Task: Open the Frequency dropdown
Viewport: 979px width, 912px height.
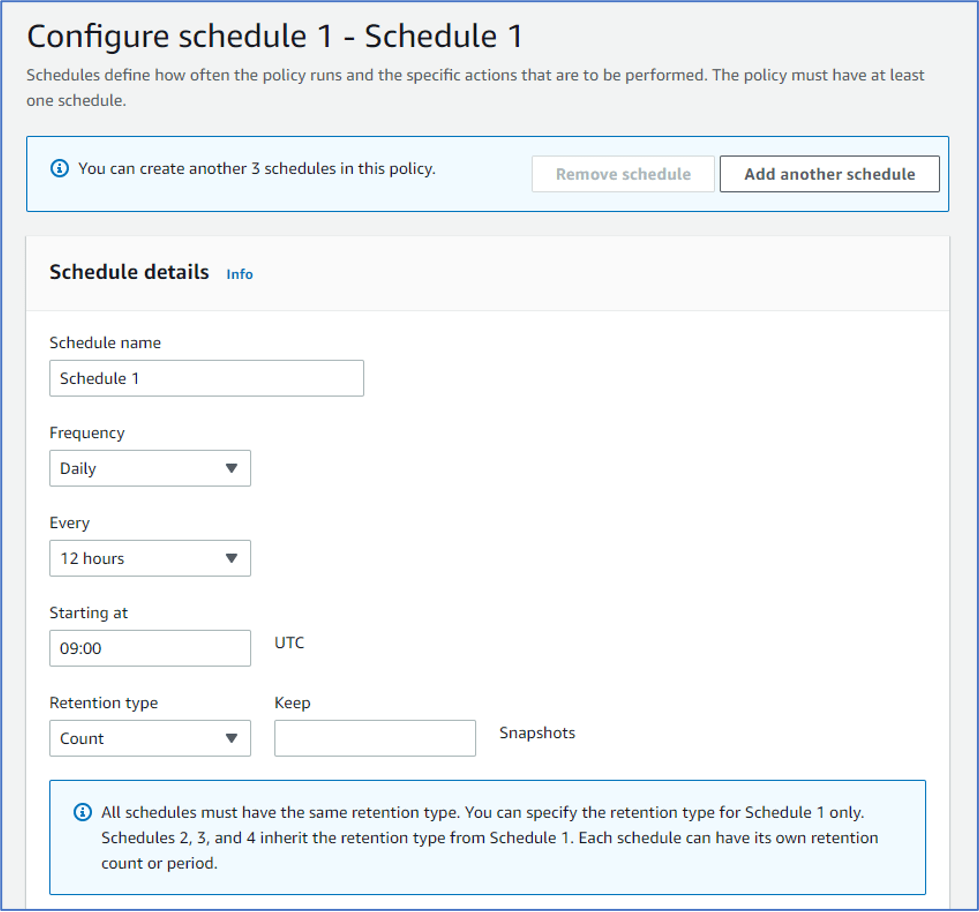Action: pos(150,468)
